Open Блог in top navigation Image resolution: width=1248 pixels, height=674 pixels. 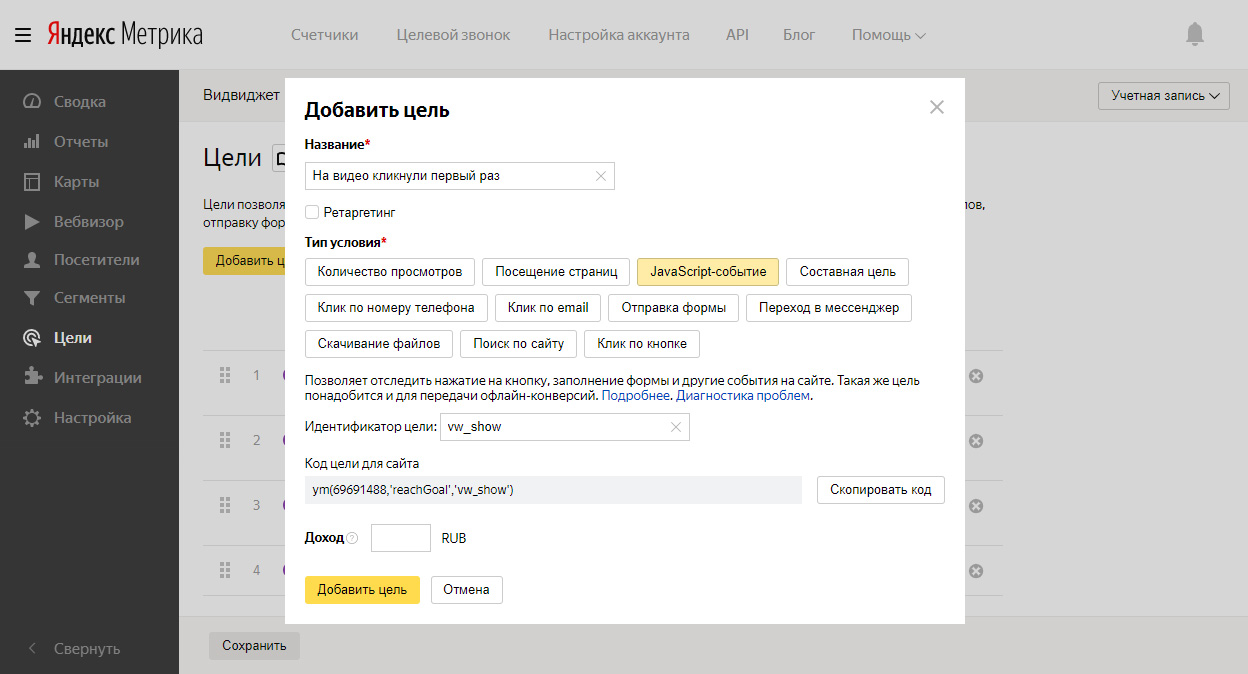click(799, 35)
